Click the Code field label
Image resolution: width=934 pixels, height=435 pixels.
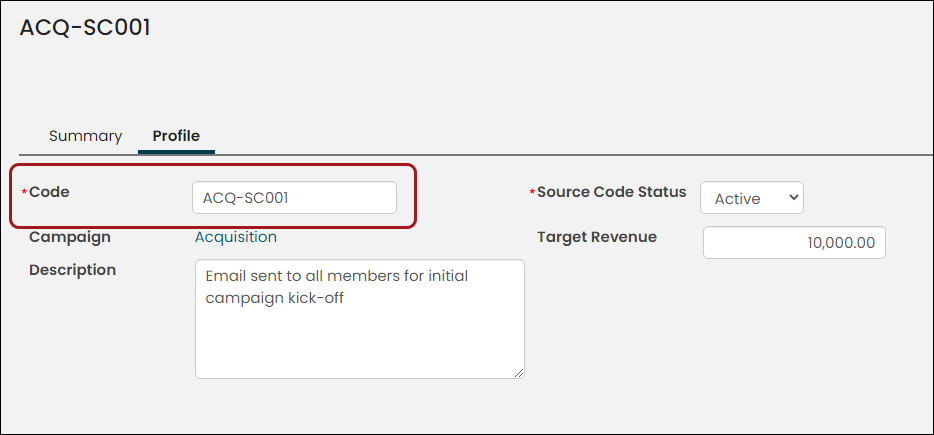click(x=49, y=192)
